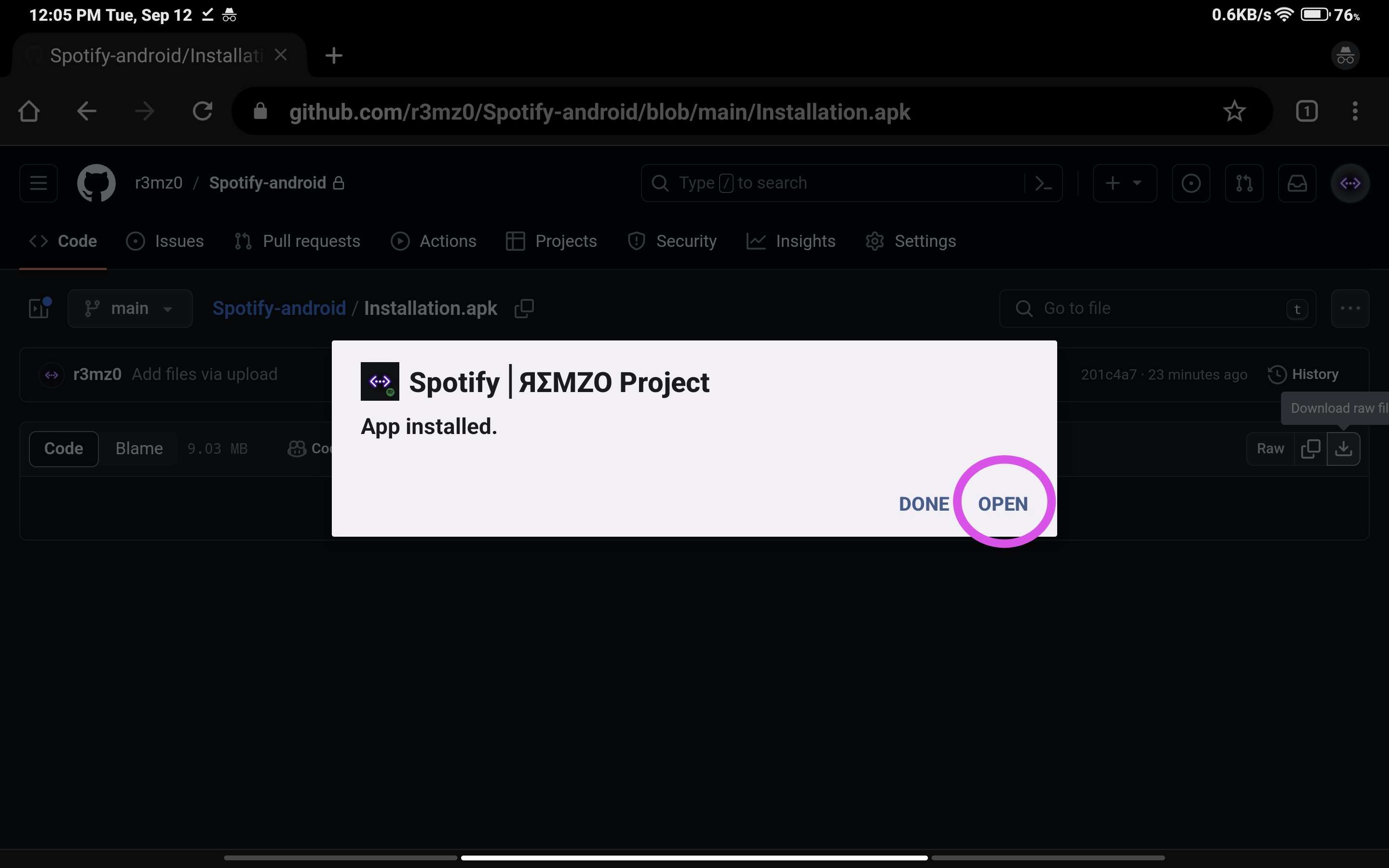Open the GitHub inbox notifications icon

[1296, 183]
